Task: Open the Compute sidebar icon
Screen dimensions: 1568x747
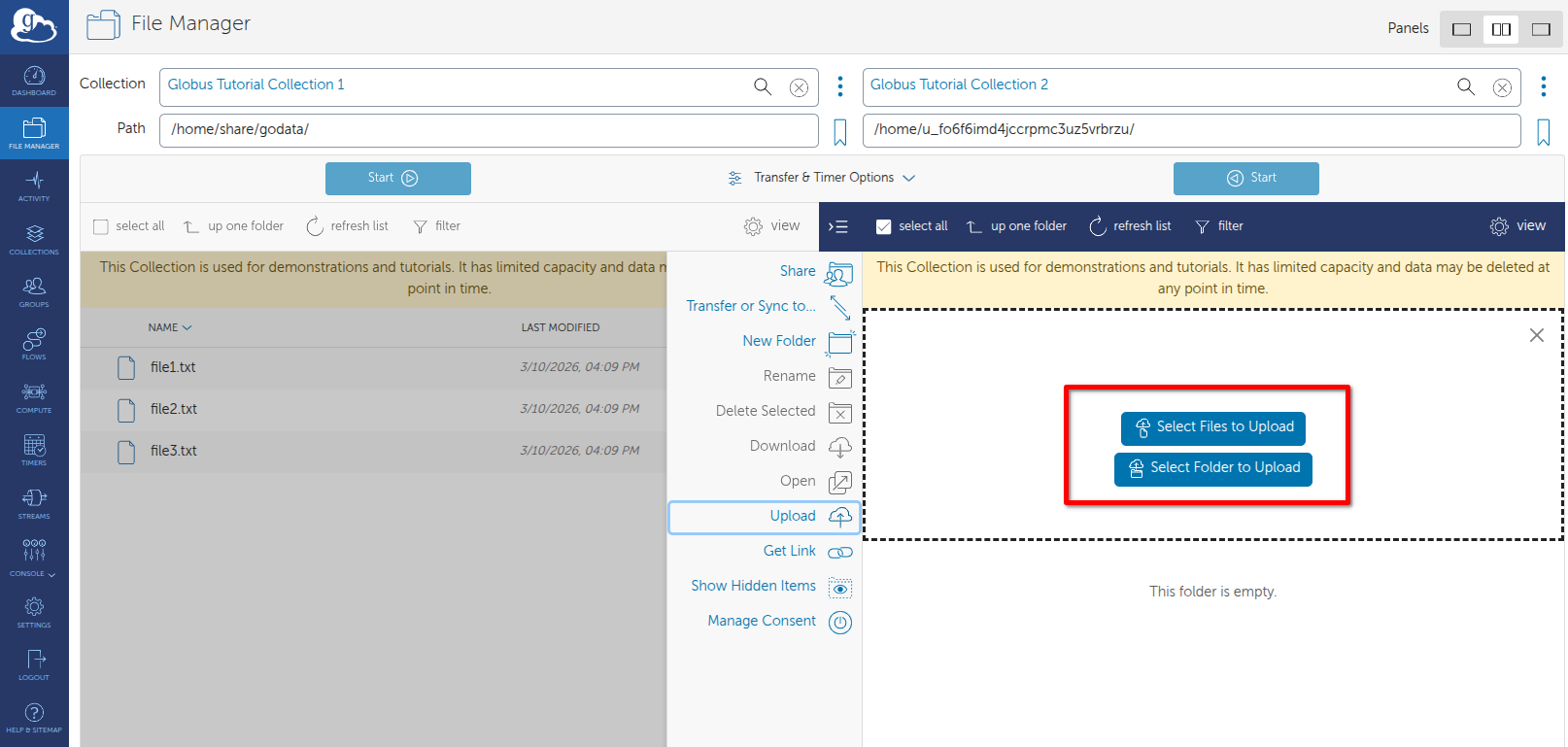Action: point(34,398)
